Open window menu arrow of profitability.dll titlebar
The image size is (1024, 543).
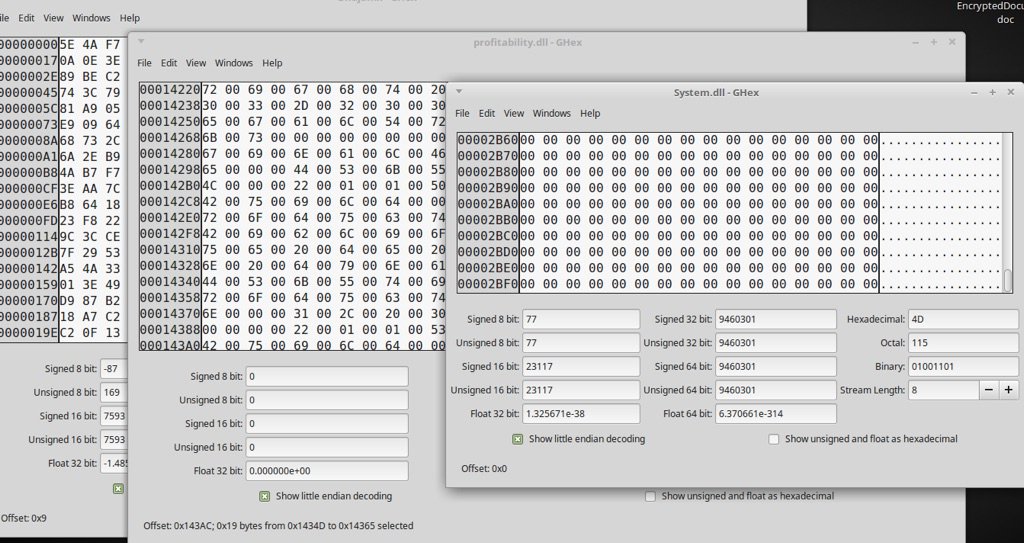coord(140,41)
